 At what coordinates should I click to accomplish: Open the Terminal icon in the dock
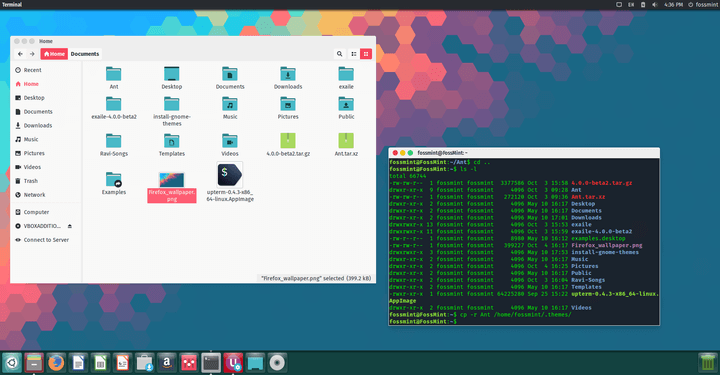(211, 363)
